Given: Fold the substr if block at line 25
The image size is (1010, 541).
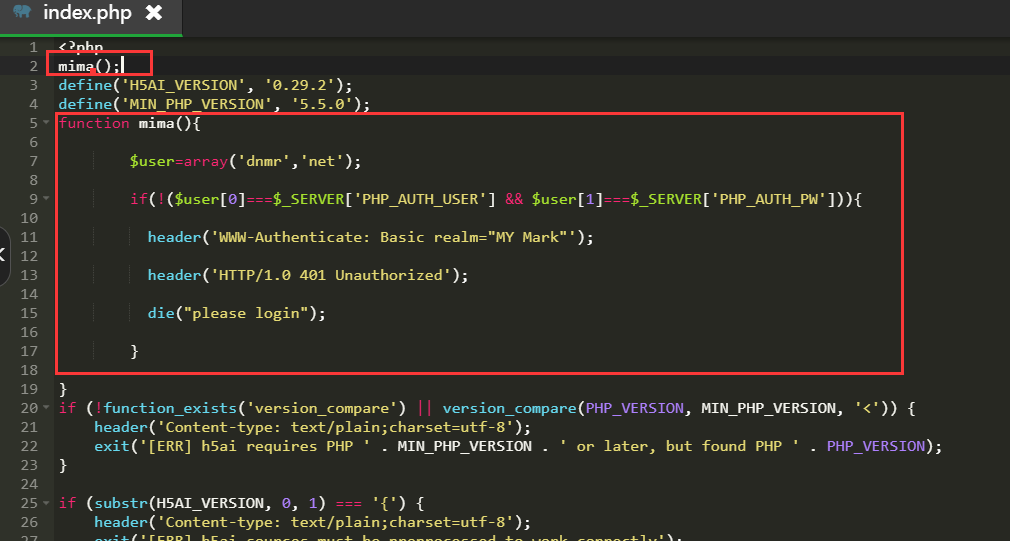Looking at the screenshot, I should pyautogui.click(x=46, y=503).
